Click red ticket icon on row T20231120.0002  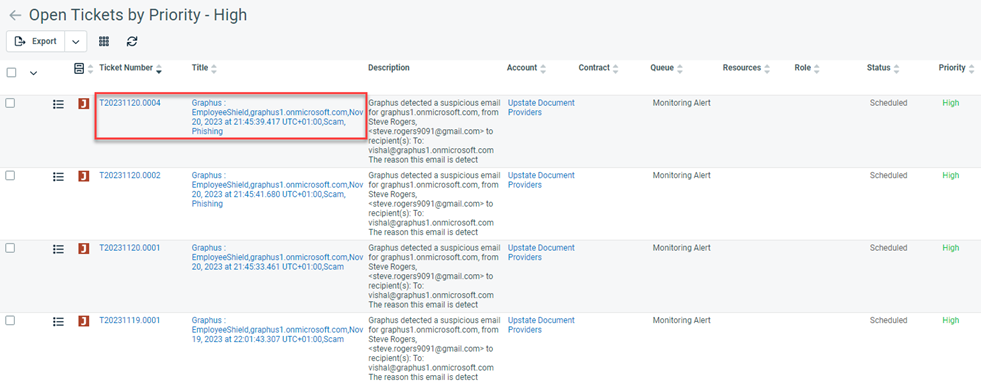click(83, 177)
